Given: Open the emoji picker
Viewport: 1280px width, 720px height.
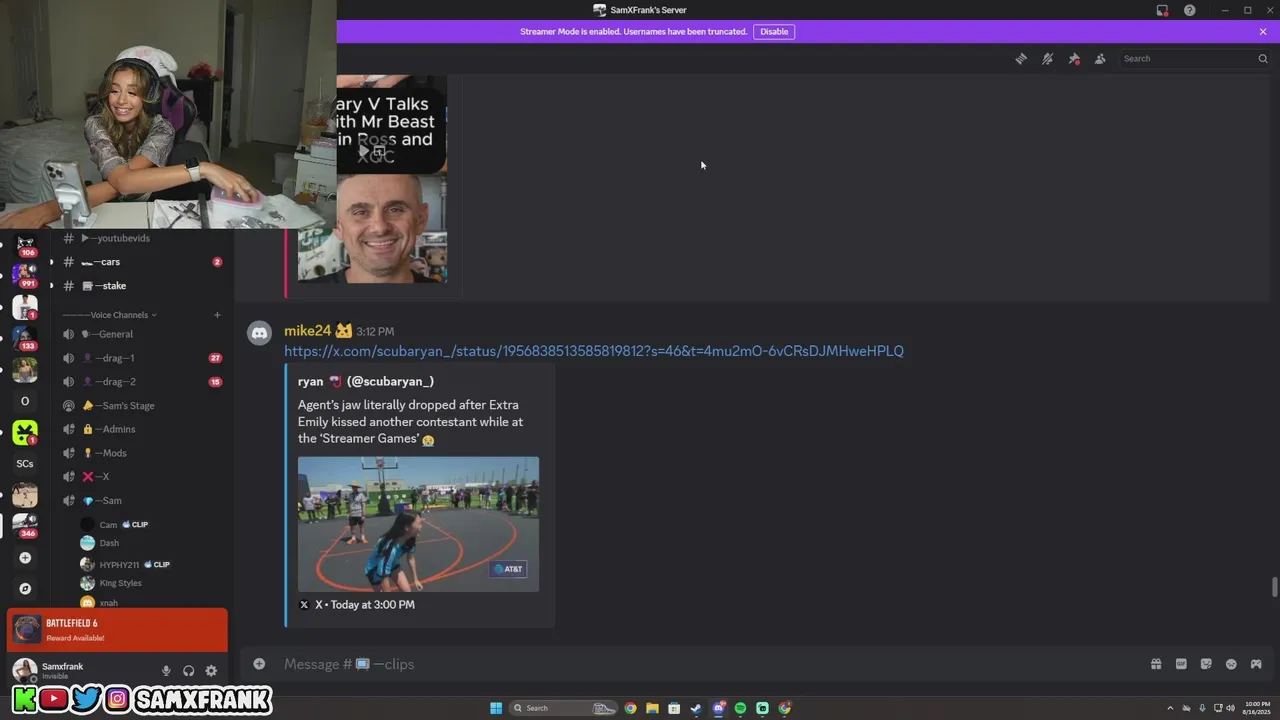Looking at the screenshot, I should tap(1231, 664).
